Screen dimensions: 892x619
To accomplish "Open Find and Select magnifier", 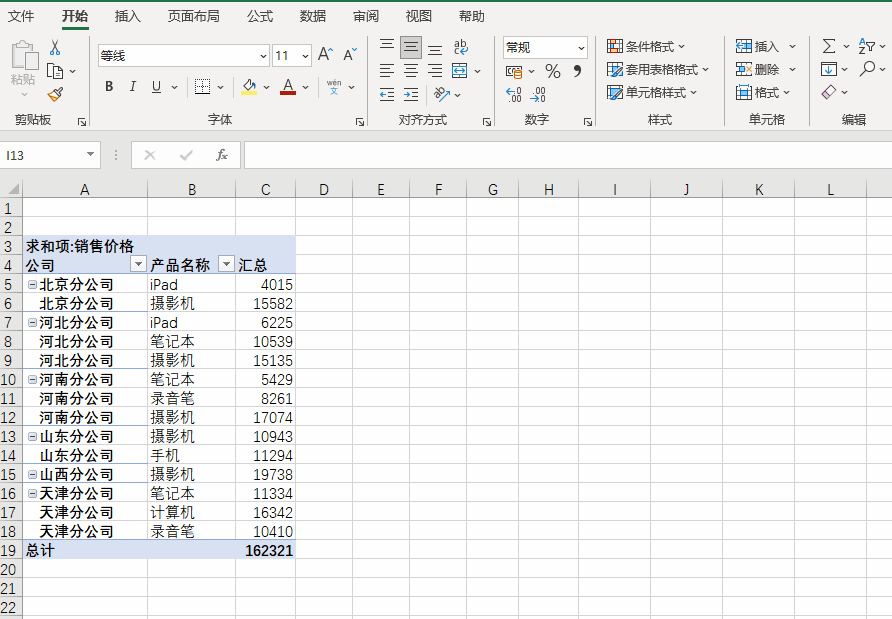I will tap(868, 69).
